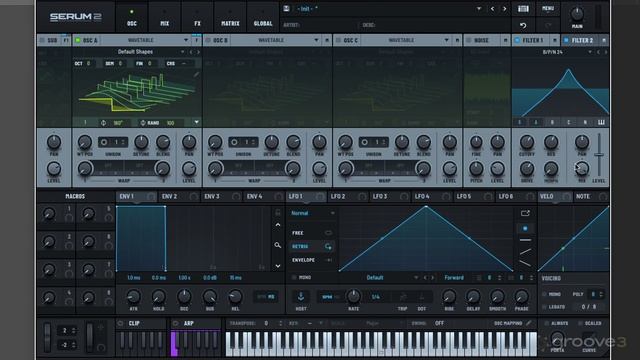This screenshot has height=360, width=640.
Task: Click the RAND phase icon in OSC A
Action: tap(143, 123)
